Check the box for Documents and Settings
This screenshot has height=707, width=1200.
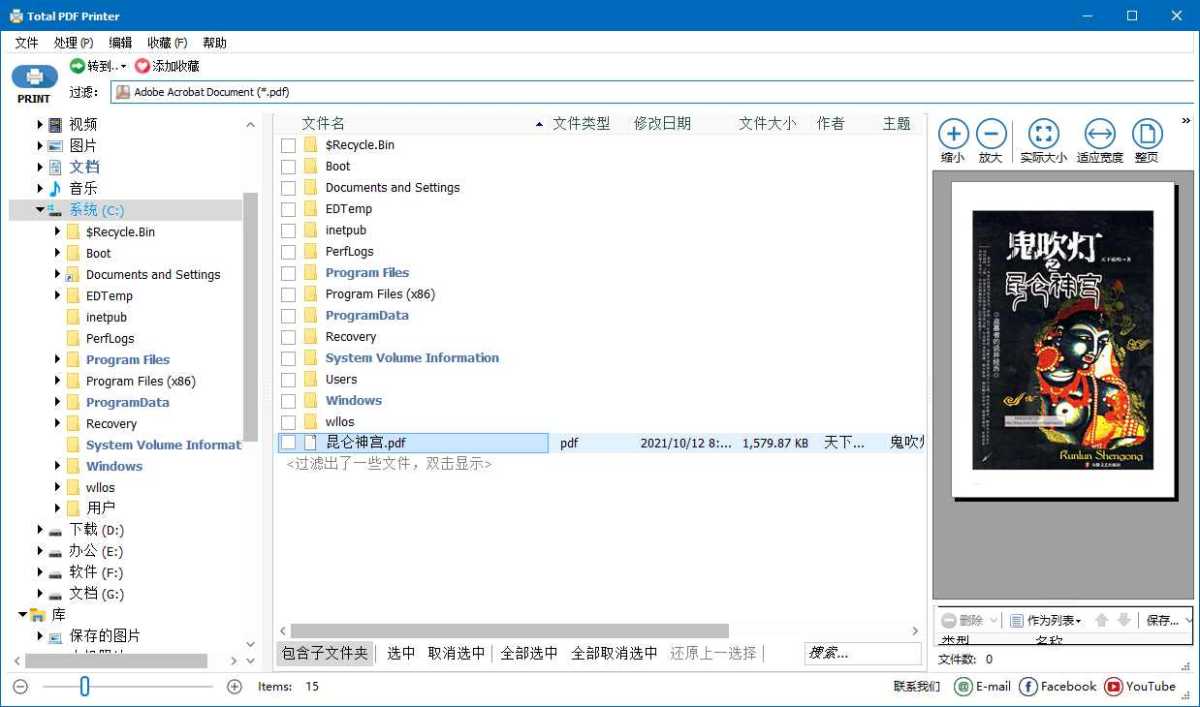(288, 187)
